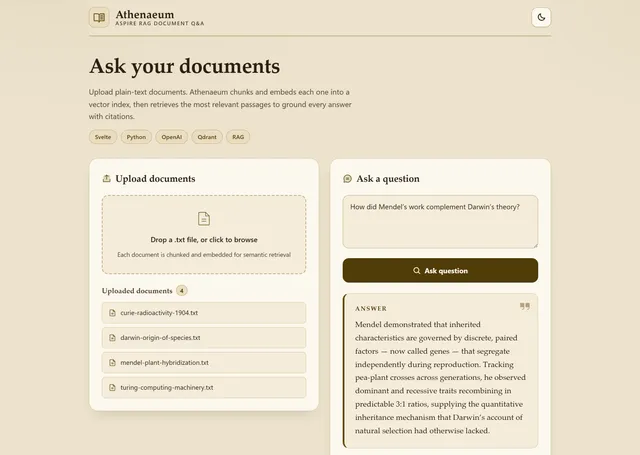Click the chat bubble icon beside Ask a question

[x=347, y=179]
